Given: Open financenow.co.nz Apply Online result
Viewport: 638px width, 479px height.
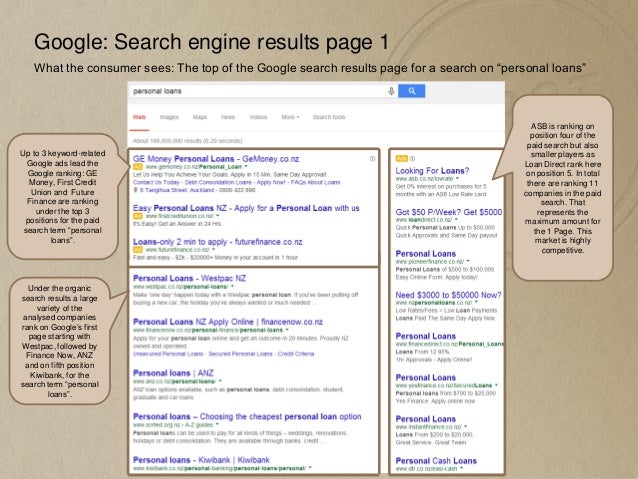Looking at the screenshot, I should [228, 322].
